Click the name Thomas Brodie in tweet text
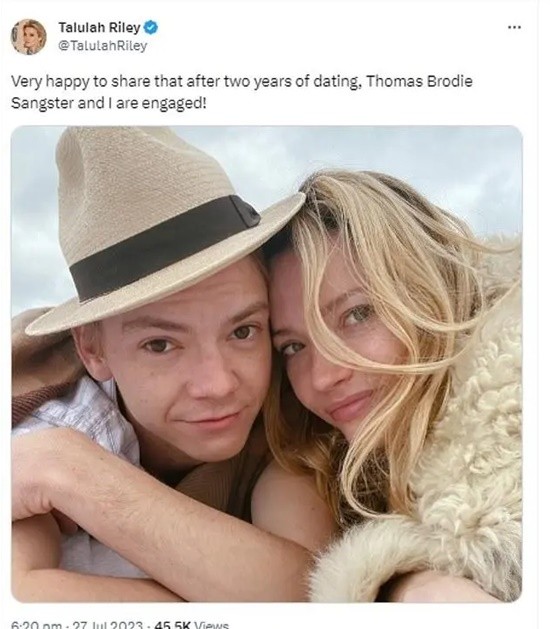The width and height of the screenshot is (550, 629). click(x=419, y=81)
